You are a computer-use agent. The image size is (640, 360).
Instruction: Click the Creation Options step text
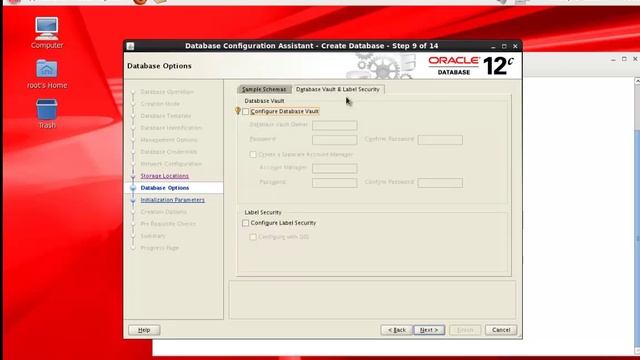click(x=164, y=212)
